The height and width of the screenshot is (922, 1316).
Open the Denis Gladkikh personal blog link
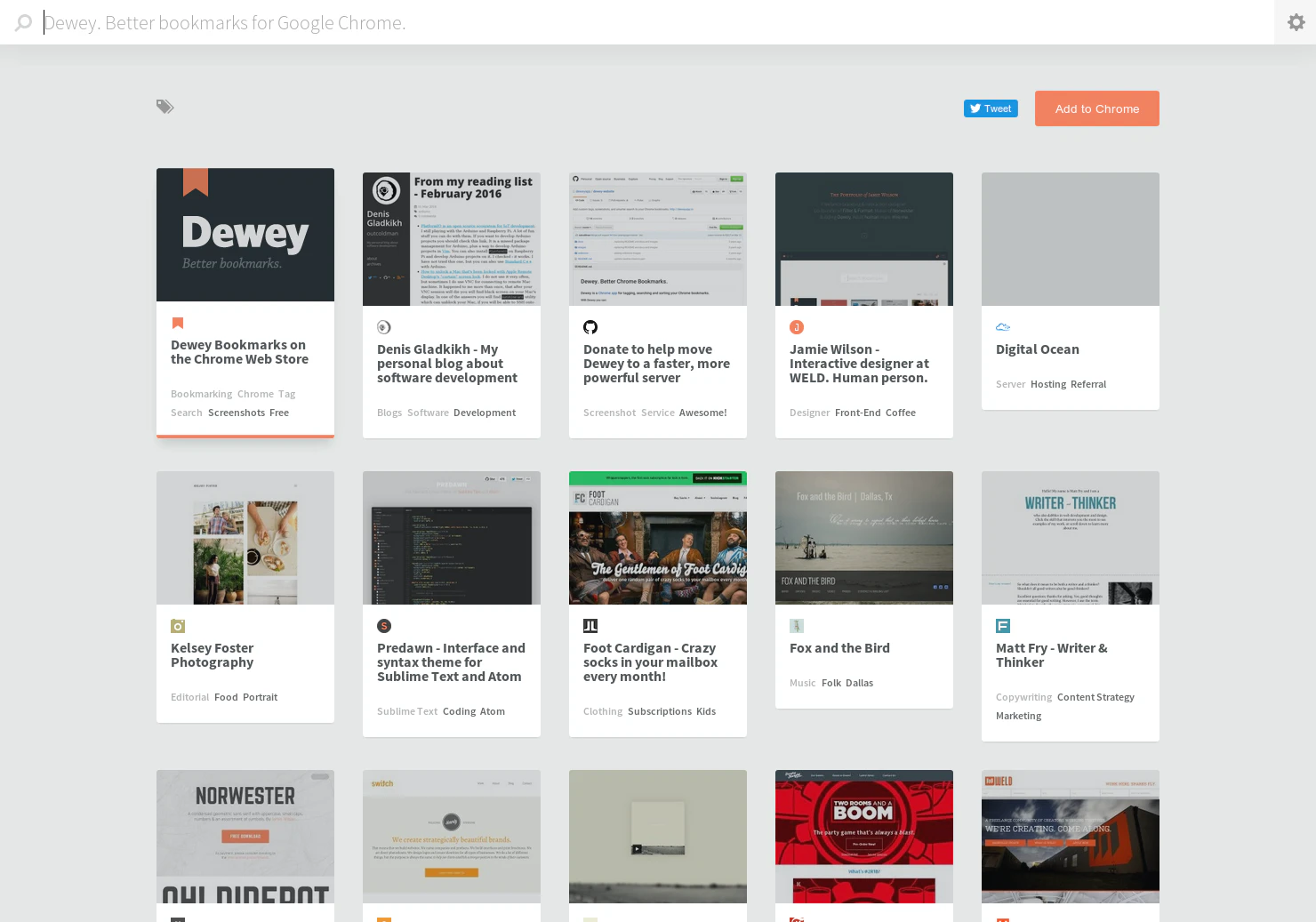click(447, 364)
